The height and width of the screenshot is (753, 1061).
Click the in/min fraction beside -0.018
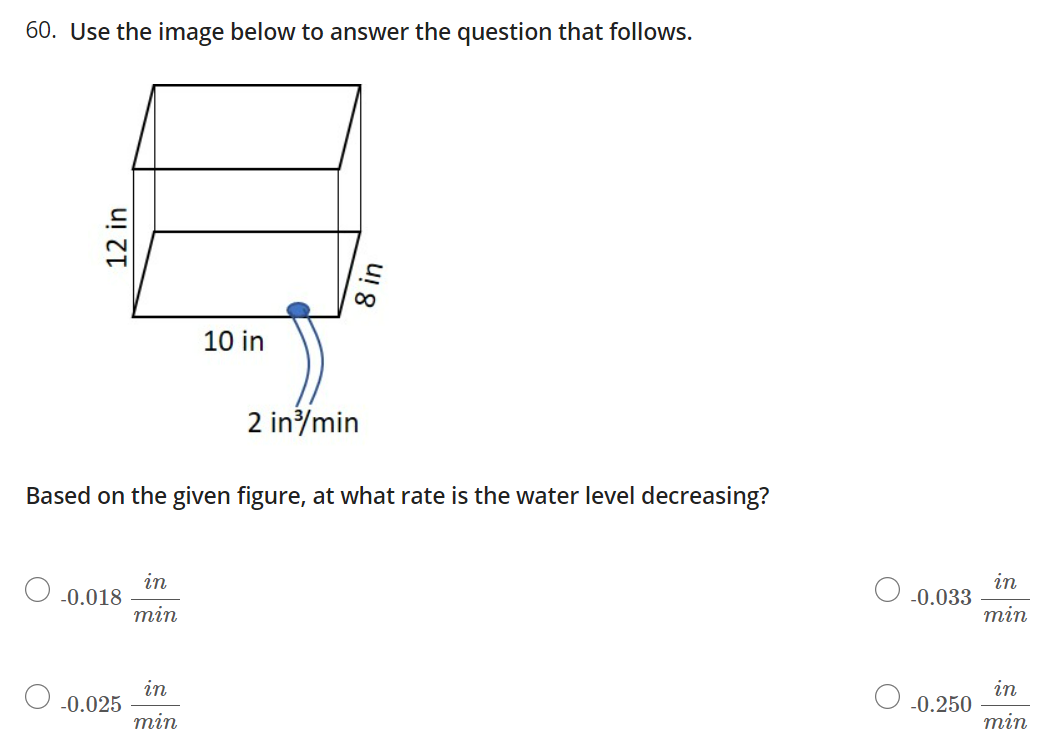tap(153, 597)
